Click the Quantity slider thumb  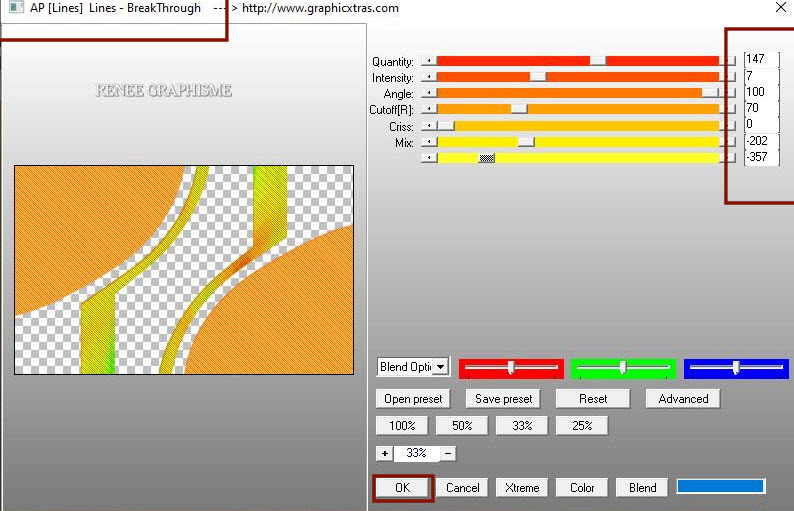coord(598,61)
